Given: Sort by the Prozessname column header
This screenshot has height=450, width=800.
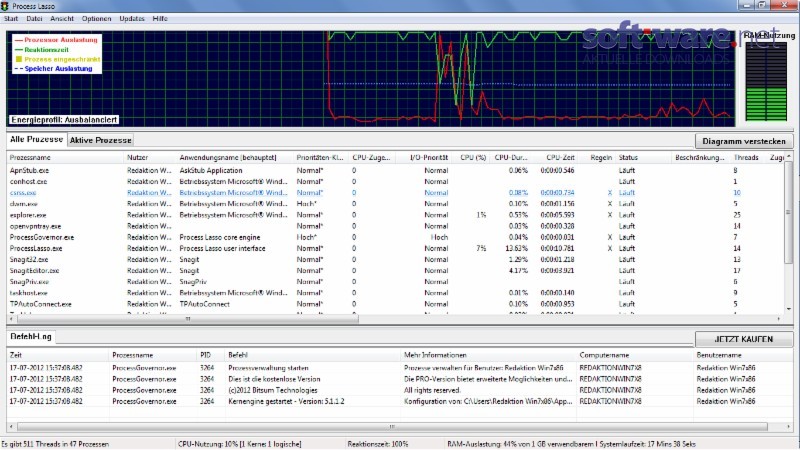Looking at the screenshot, I should 65,158.
